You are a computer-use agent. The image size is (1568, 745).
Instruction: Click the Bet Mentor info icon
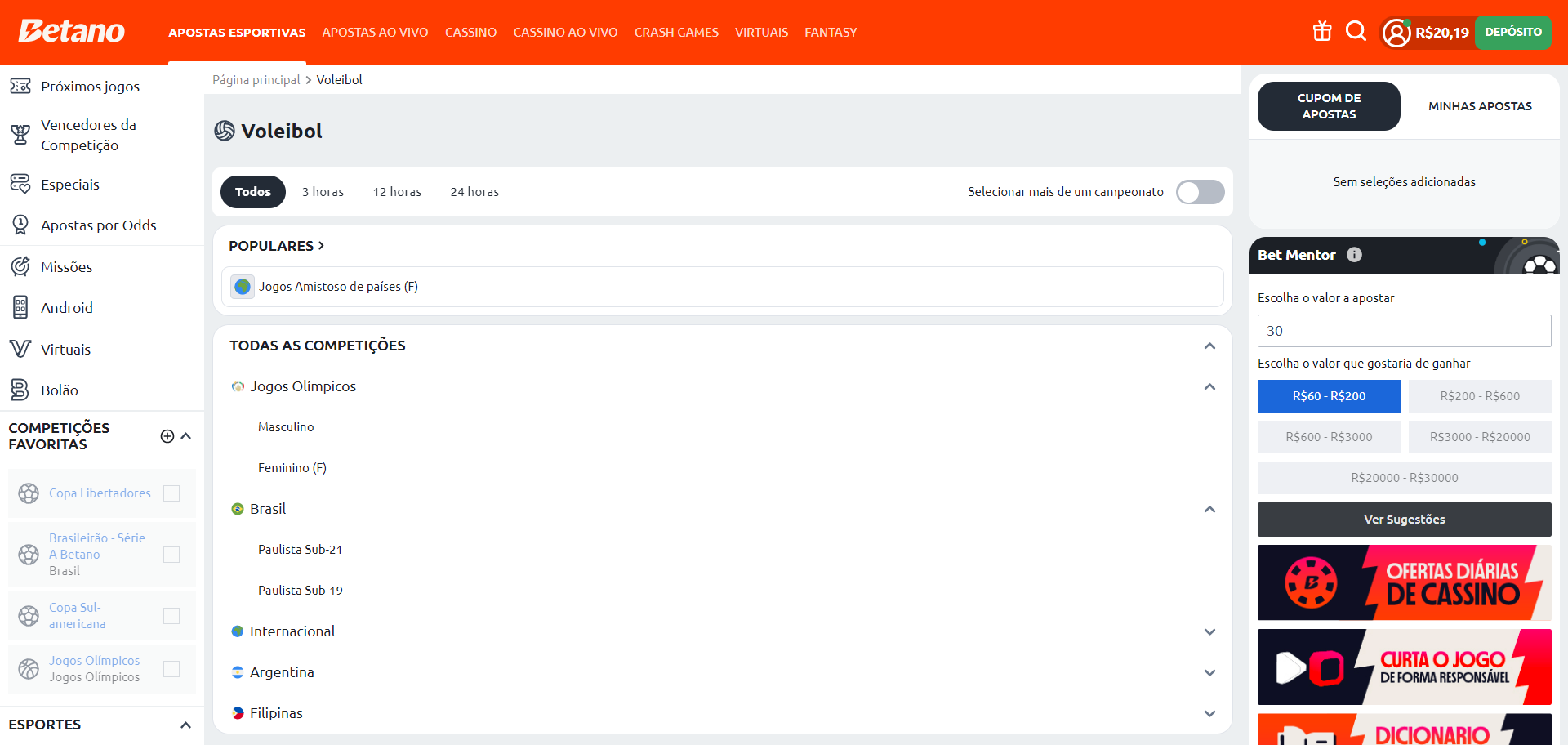[x=1354, y=255]
